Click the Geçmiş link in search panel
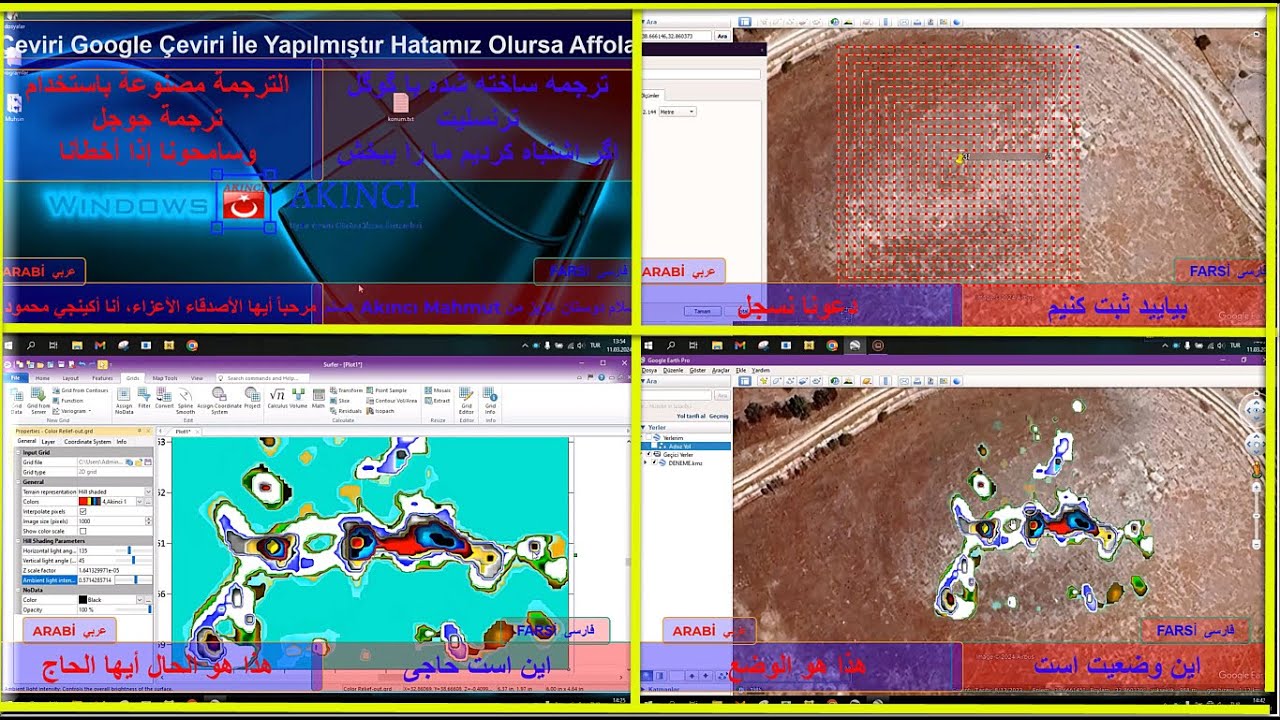The height and width of the screenshot is (720, 1280). pyautogui.click(x=718, y=416)
